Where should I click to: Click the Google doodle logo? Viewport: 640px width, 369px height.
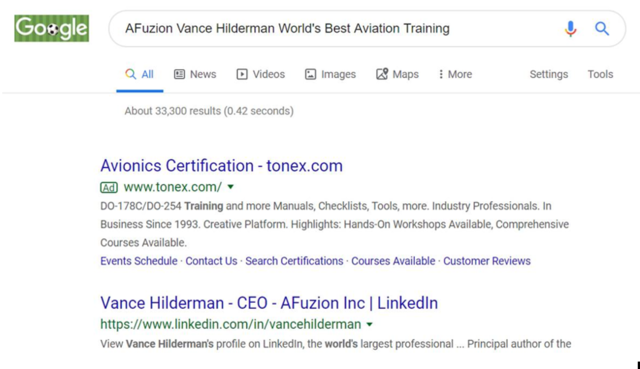pyautogui.click(x=51, y=28)
